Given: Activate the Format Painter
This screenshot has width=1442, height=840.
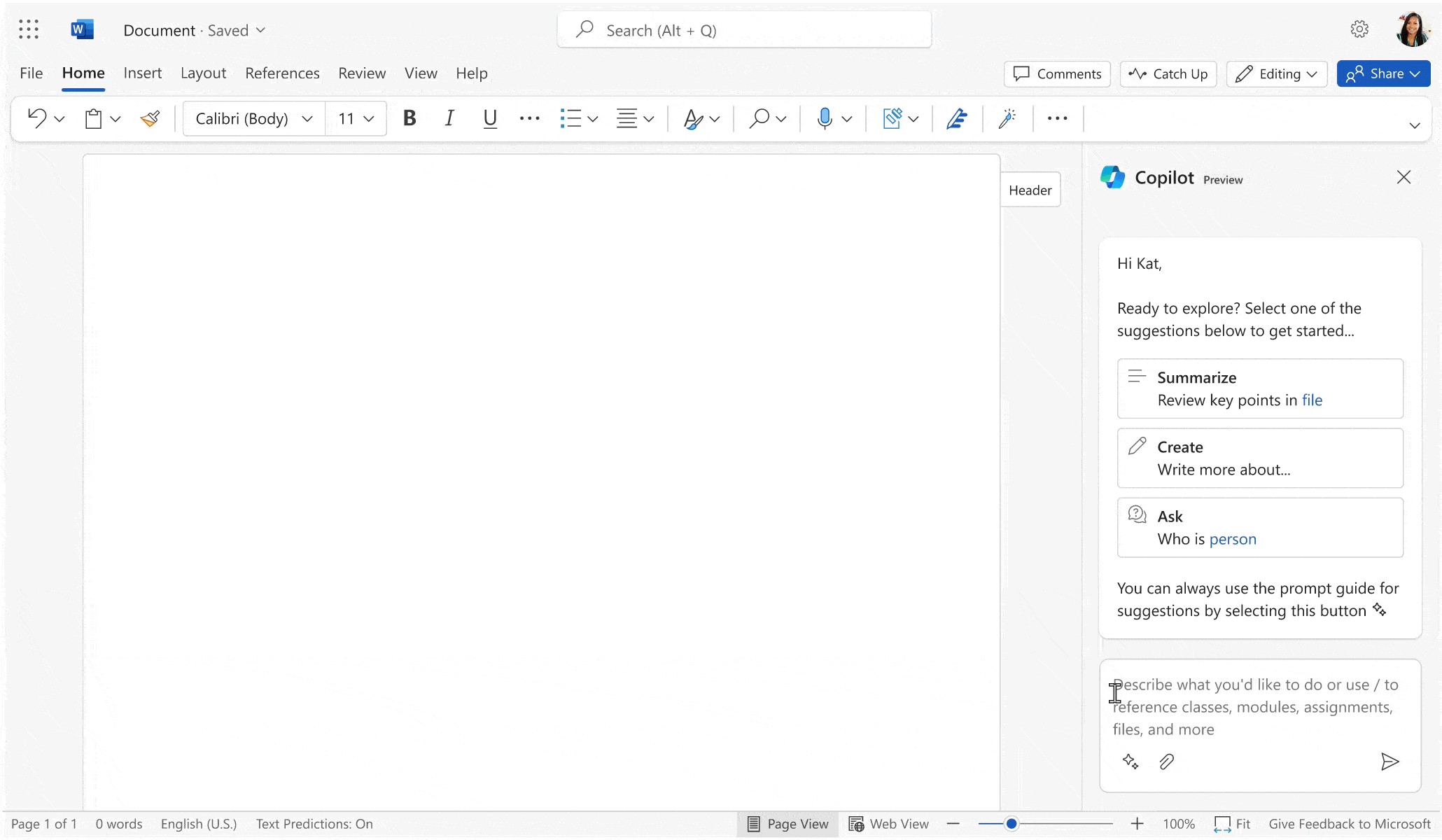Looking at the screenshot, I should coord(150,118).
